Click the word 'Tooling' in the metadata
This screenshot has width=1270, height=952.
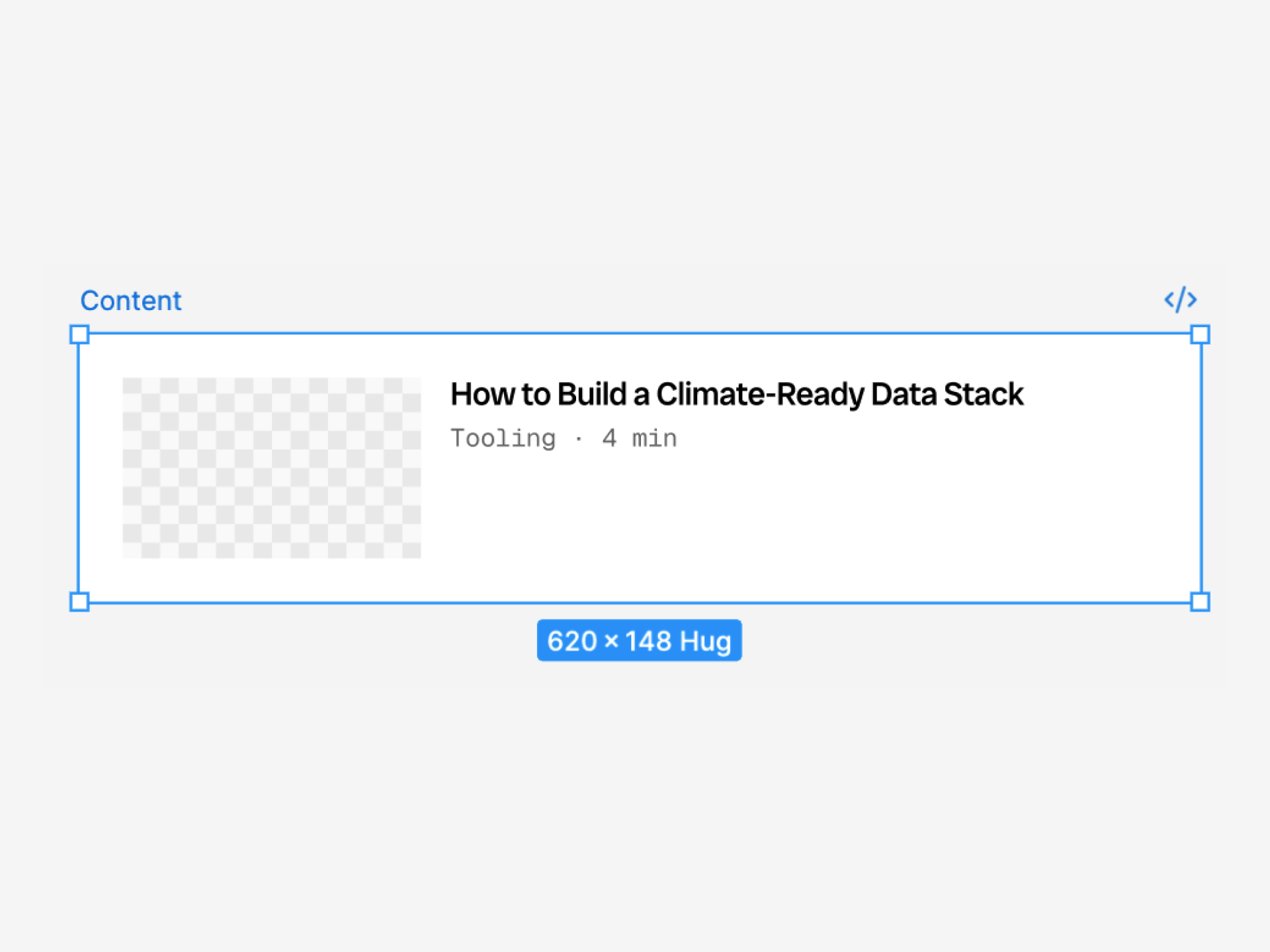[x=503, y=438]
